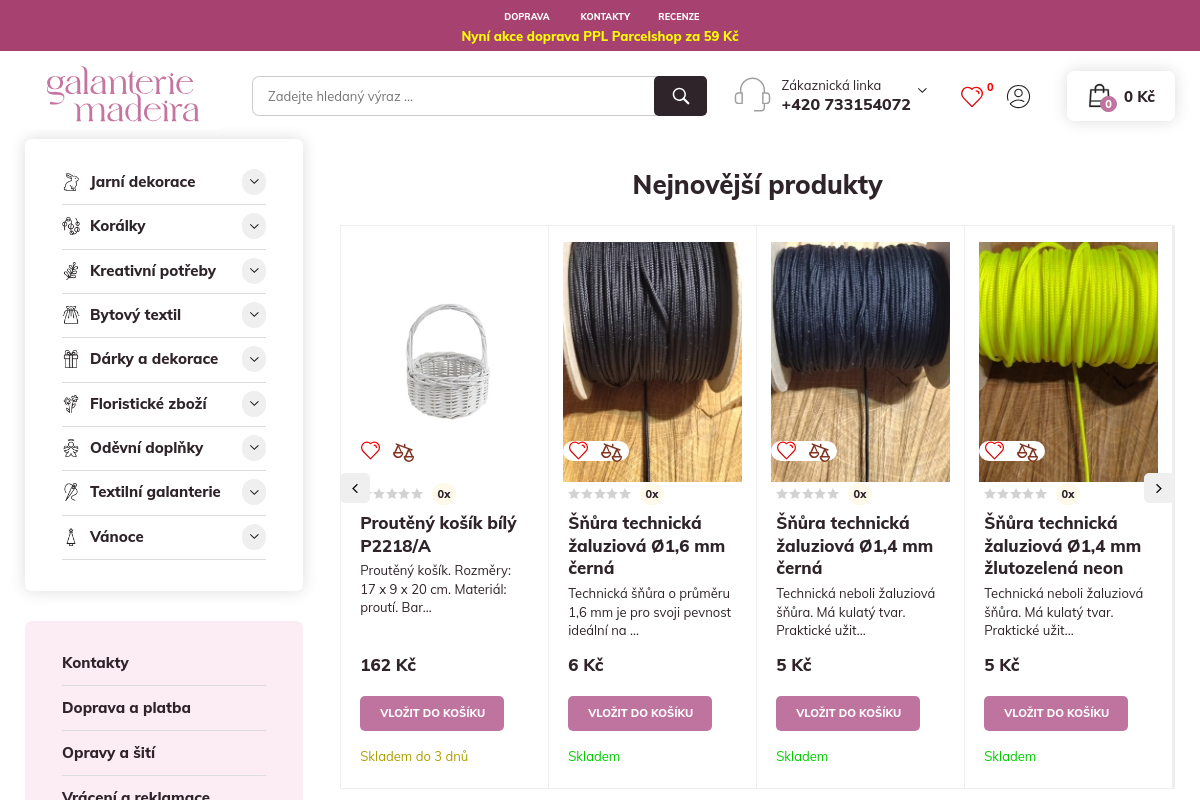Click the magnifier search button
Image resolution: width=1200 pixels, height=800 pixels.
(680, 96)
